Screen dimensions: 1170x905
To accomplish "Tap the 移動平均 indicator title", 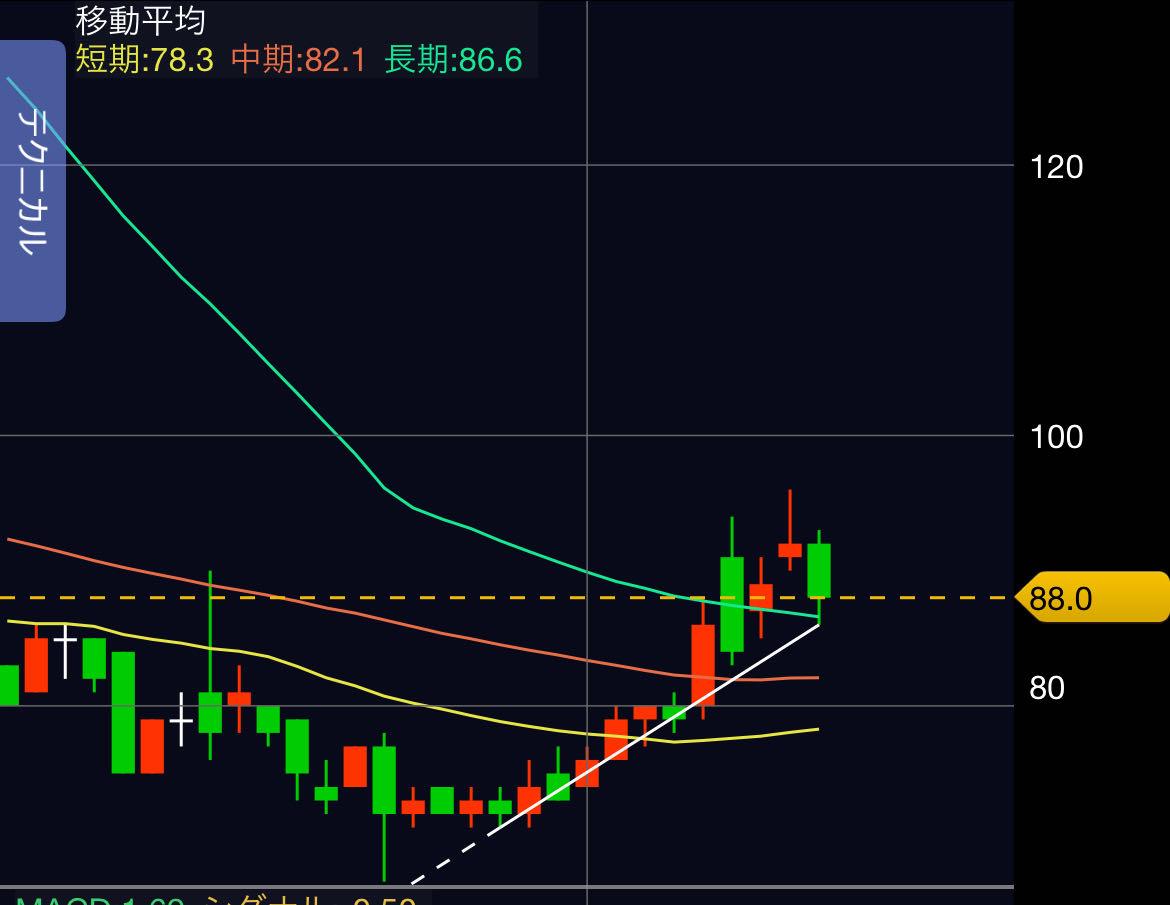I will tap(140, 20).
